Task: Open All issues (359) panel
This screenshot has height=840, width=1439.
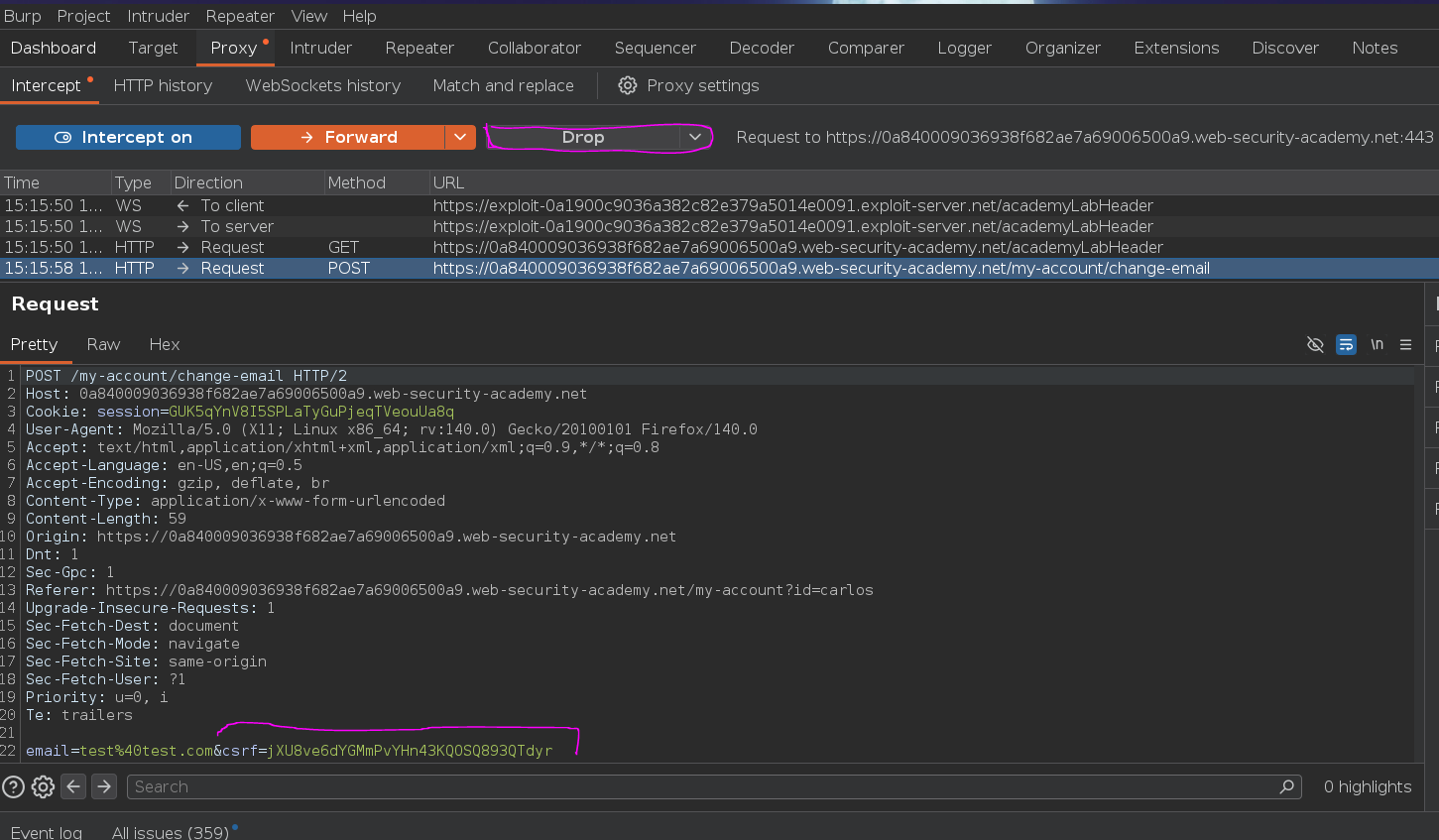Action: [171, 832]
